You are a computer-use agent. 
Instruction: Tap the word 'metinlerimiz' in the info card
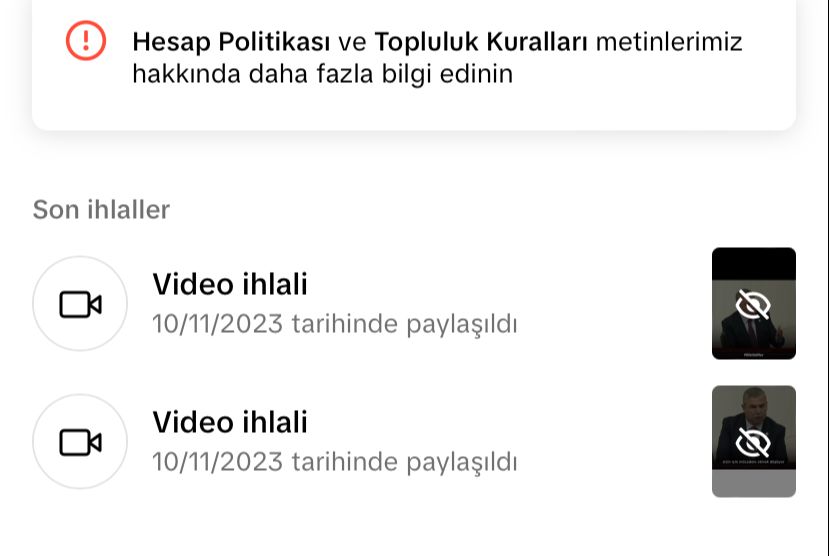[x=669, y=41]
